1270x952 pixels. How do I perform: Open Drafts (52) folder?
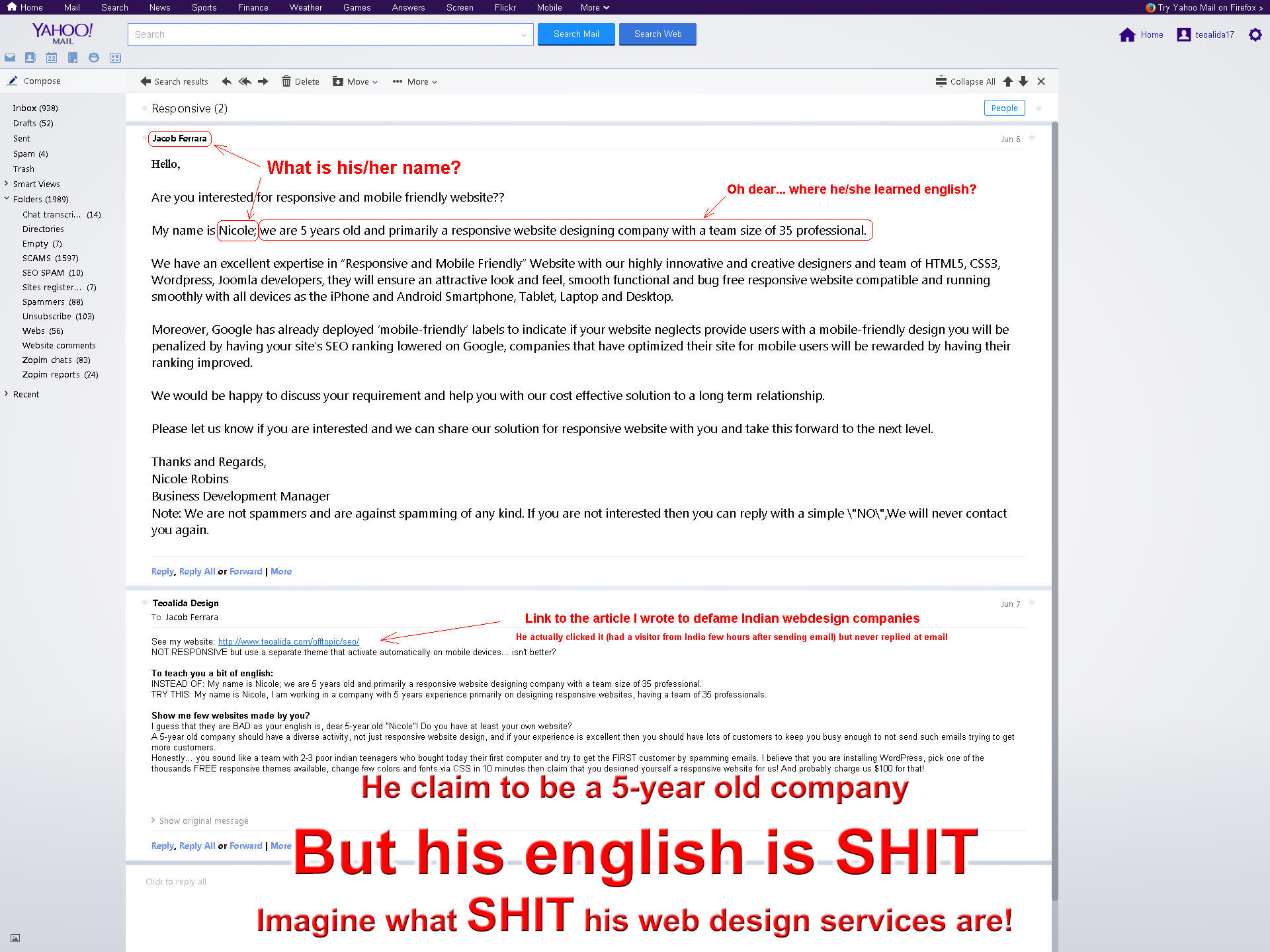click(x=33, y=123)
